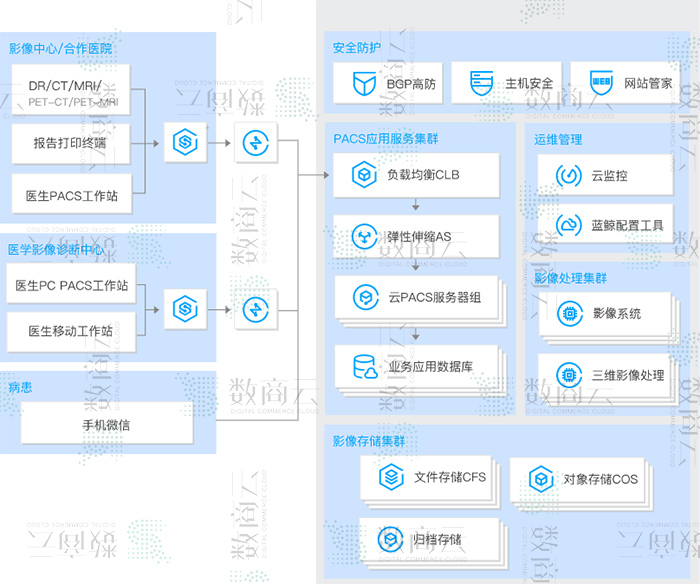Image resolution: width=700 pixels, height=584 pixels.
Task: Click the 对象存储COS cube icon
Action: [541, 479]
